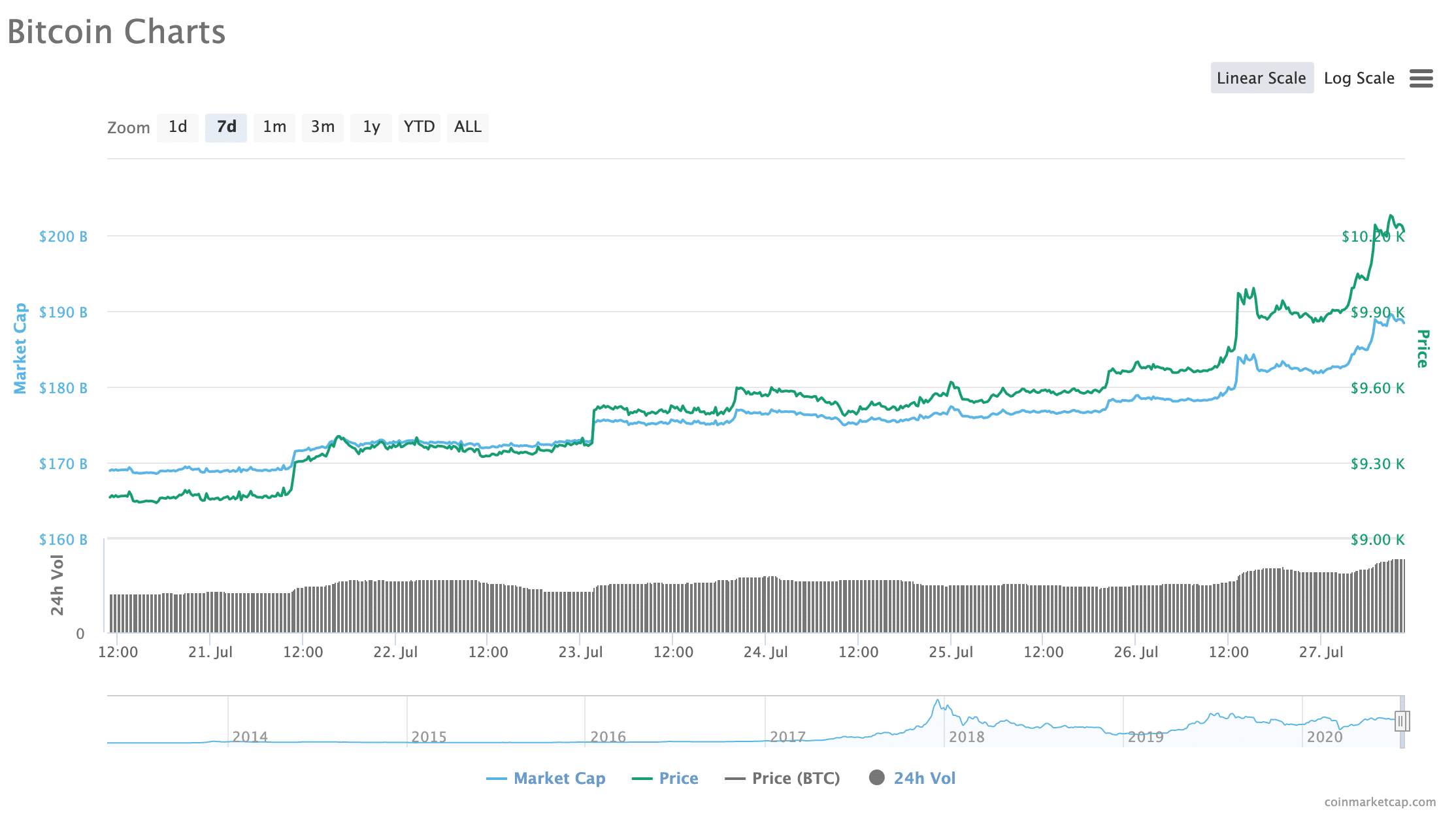Zoom chart to 1y

pos(371,127)
